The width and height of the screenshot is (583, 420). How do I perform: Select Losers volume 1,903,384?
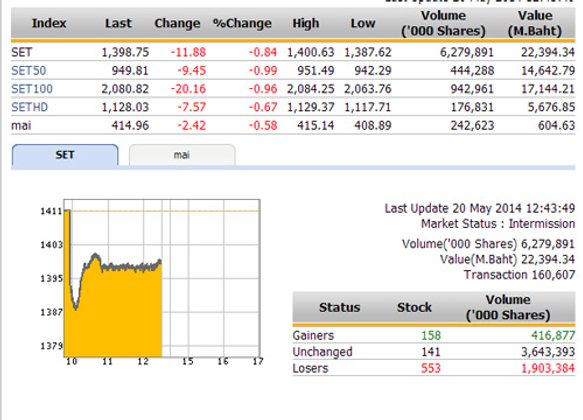(x=548, y=368)
